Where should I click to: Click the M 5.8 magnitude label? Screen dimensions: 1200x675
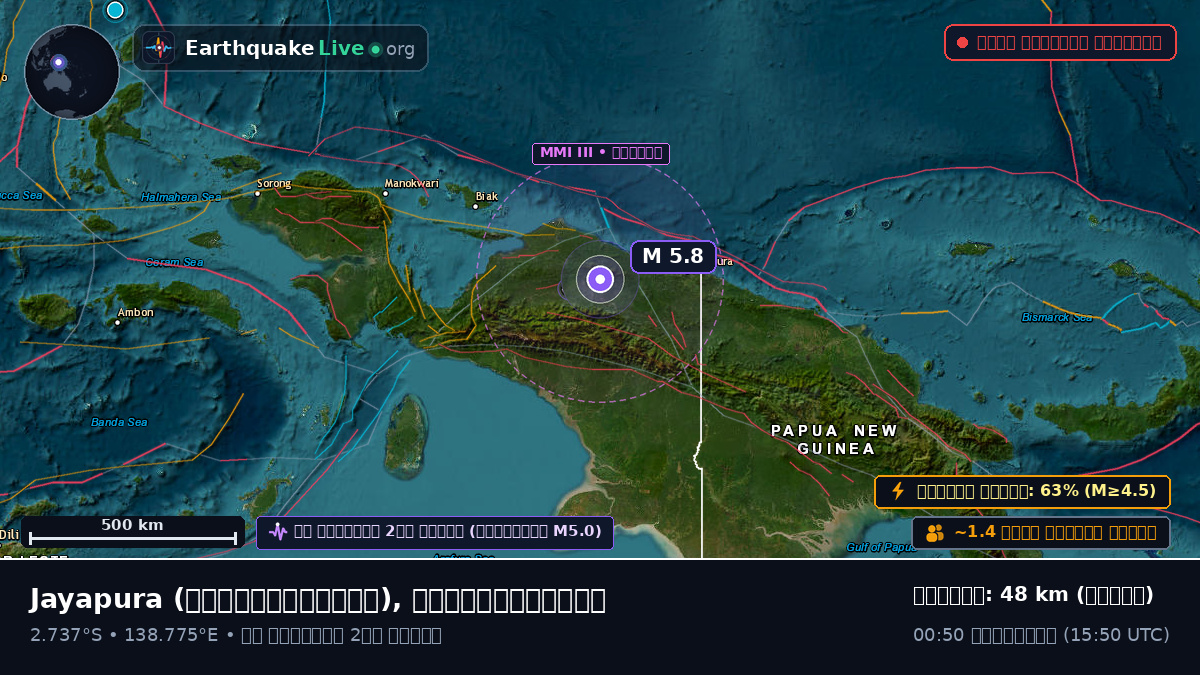[x=673, y=257]
